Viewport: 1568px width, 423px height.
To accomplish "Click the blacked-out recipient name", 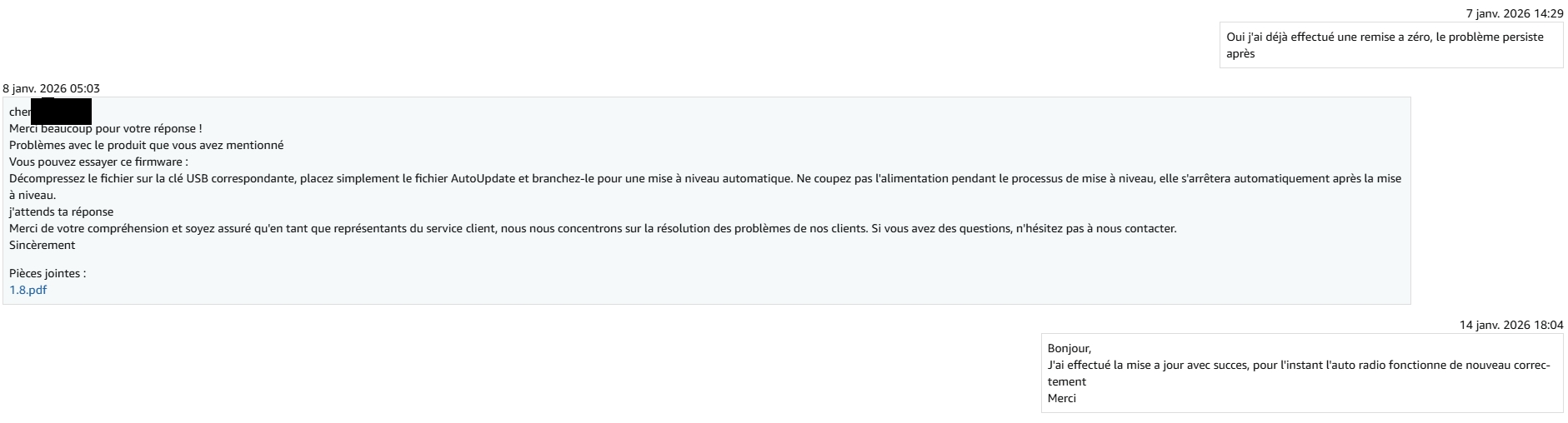I will pos(61,112).
